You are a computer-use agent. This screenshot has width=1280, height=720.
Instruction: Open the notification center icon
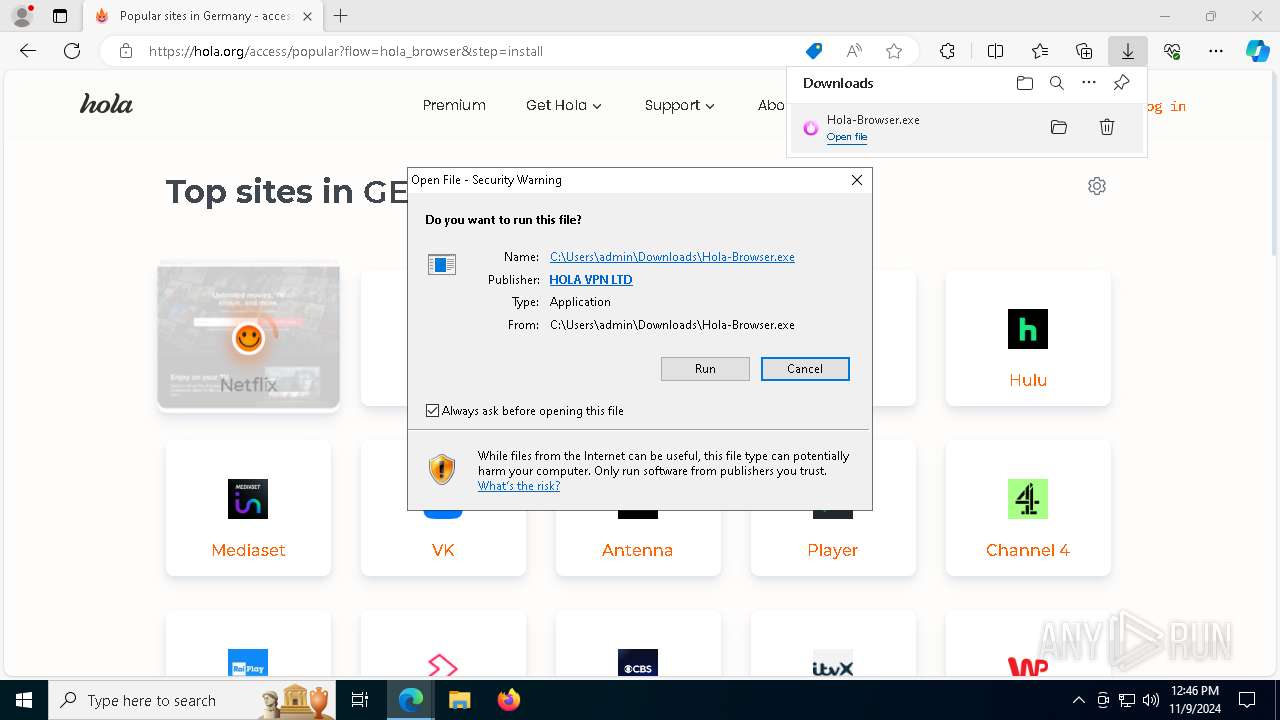[x=1247, y=700]
